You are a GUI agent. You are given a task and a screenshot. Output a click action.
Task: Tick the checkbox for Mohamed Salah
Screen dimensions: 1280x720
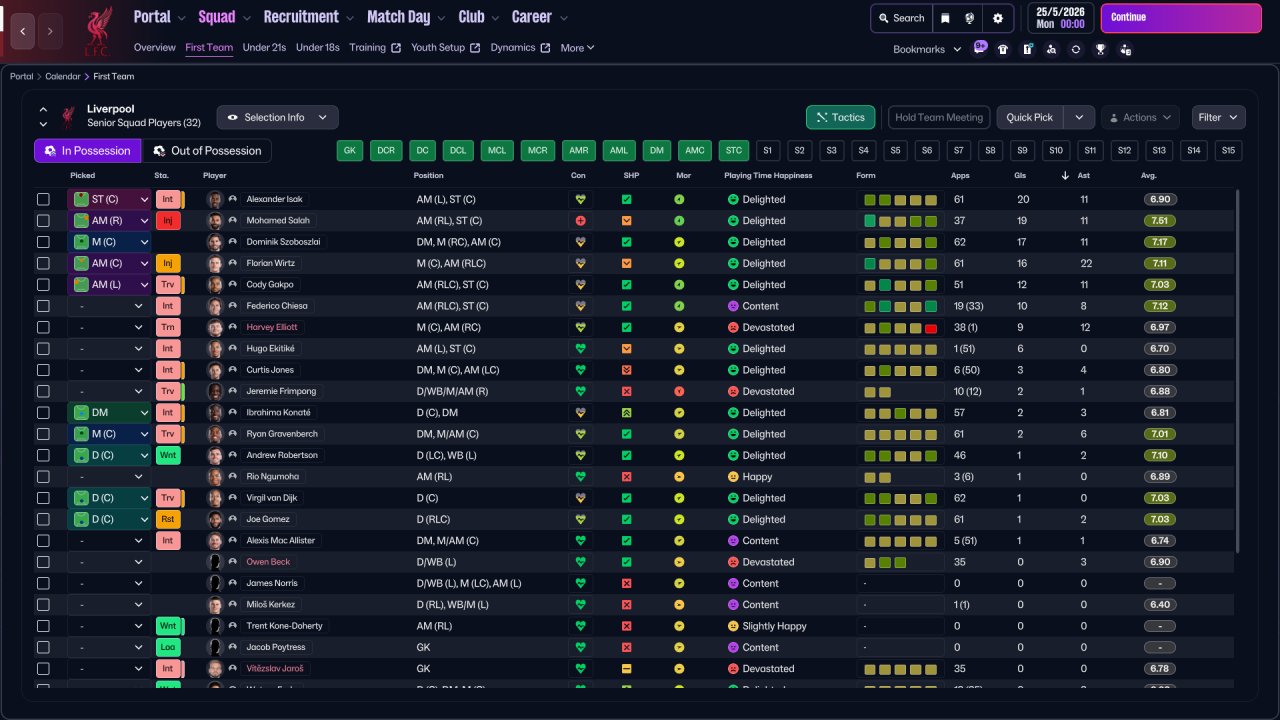click(43, 221)
